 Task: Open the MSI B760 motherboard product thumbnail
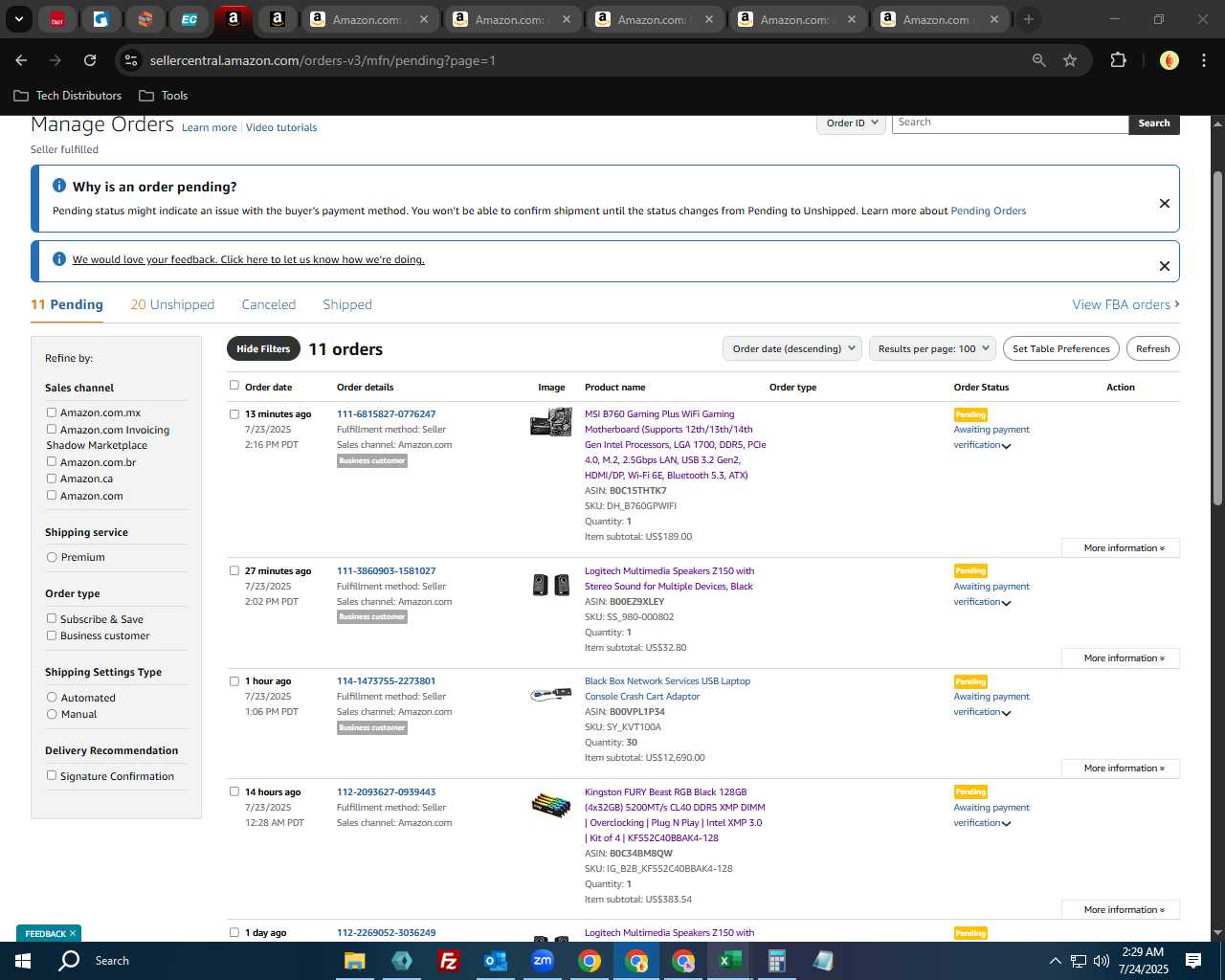tap(551, 421)
